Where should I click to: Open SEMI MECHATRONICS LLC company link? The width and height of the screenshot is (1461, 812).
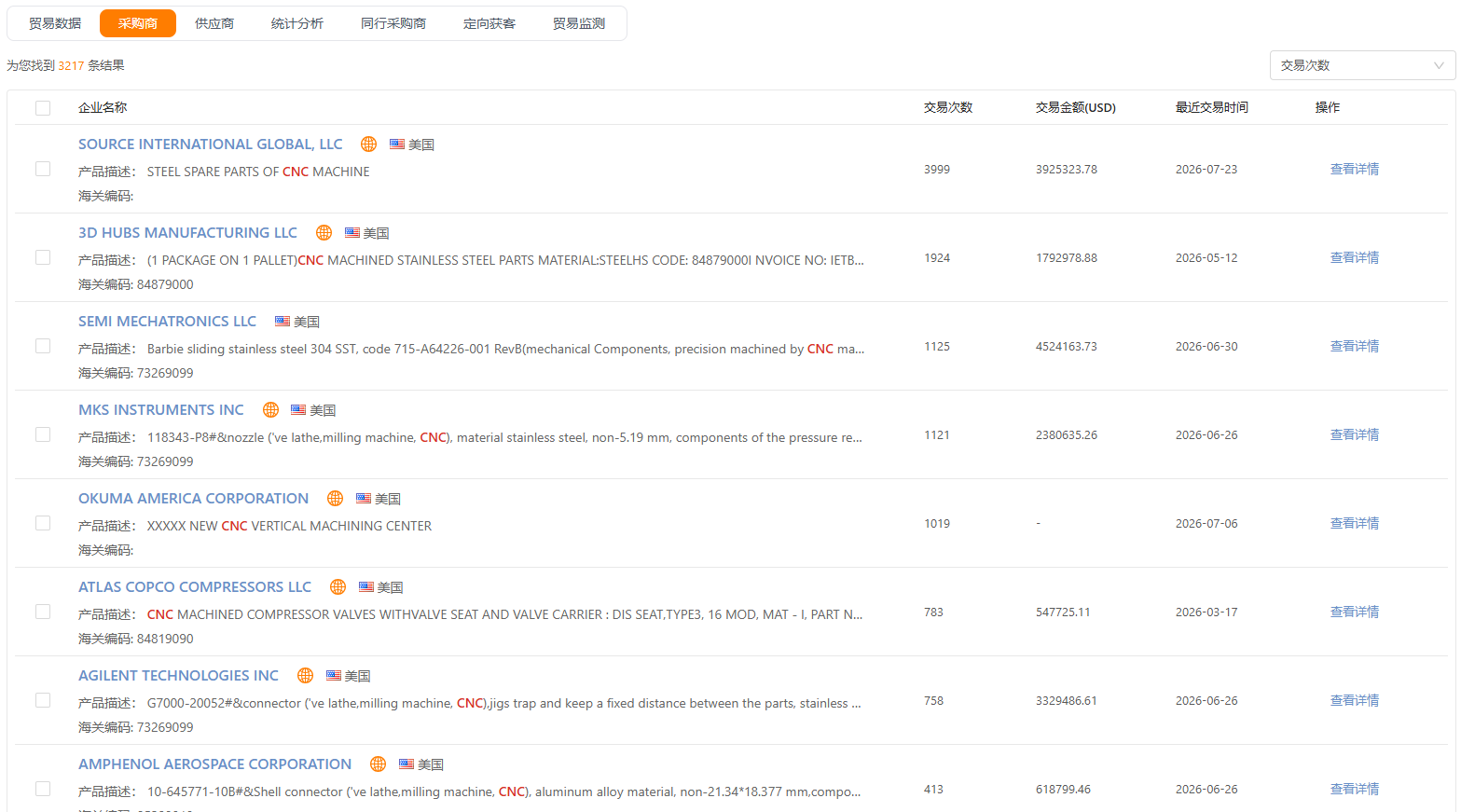point(168,322)
